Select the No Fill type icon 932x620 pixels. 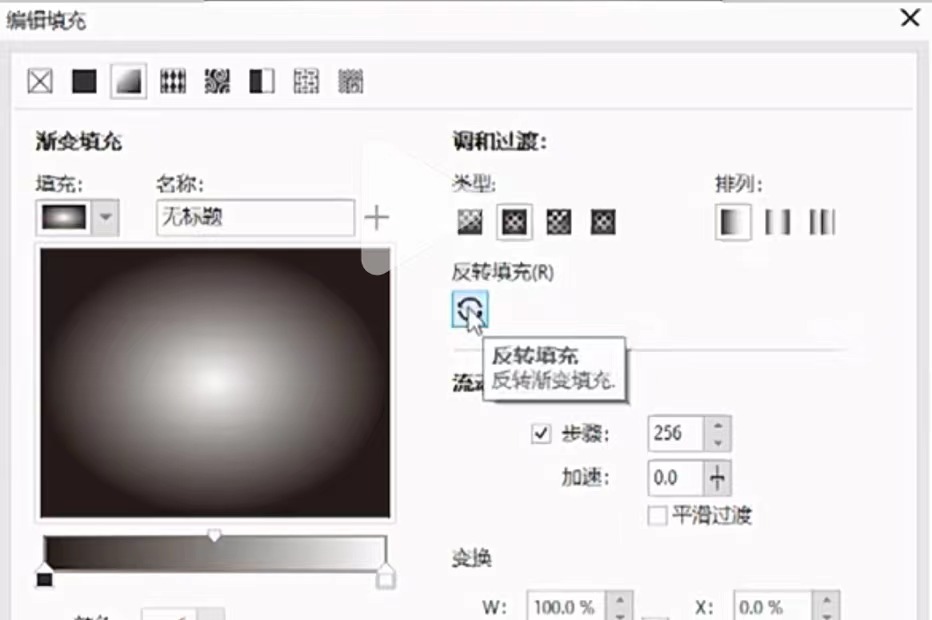[x=39, y=81]
